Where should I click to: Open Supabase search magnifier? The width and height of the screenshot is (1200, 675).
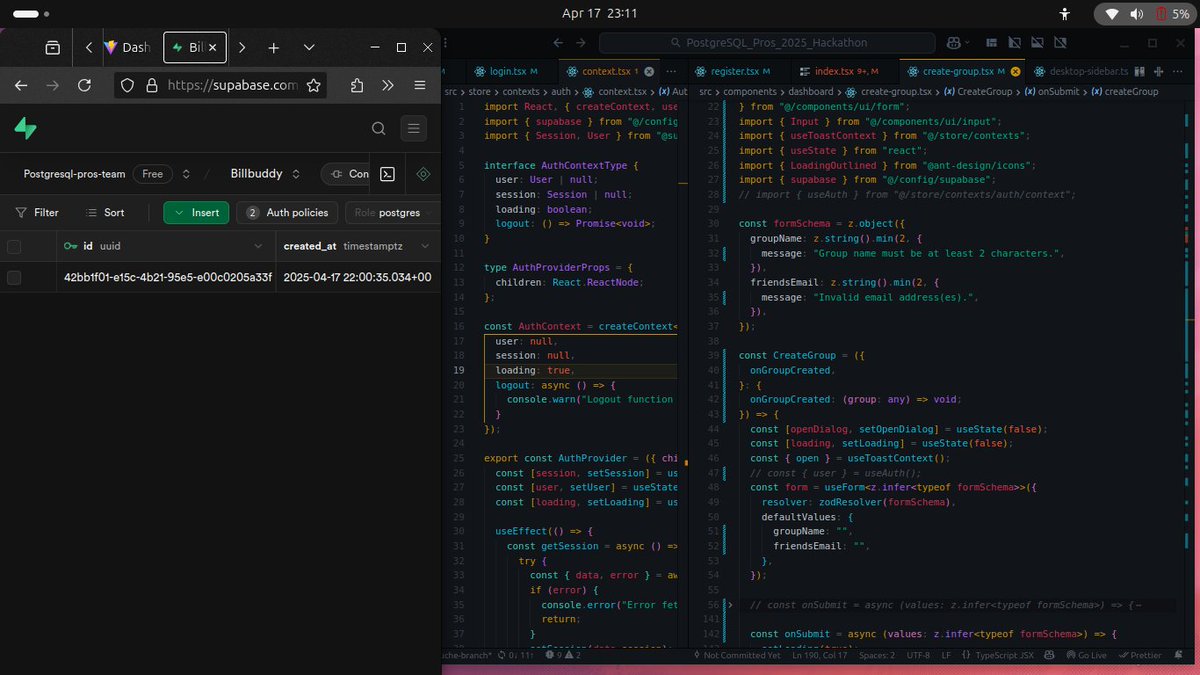coord(378,128)
